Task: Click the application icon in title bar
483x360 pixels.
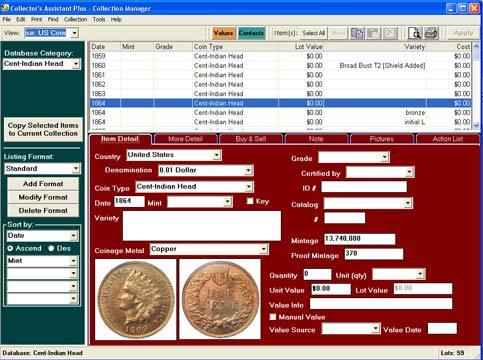Action: [x=5, y=8]
